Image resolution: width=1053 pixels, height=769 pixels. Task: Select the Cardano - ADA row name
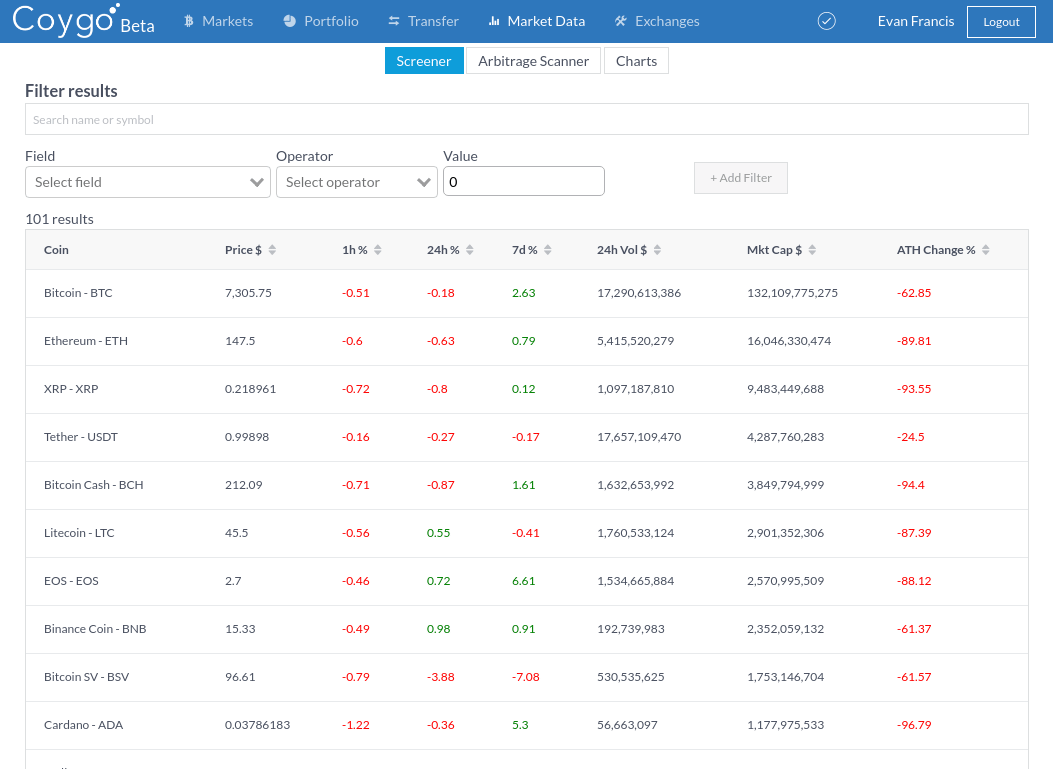click(83, 725)
